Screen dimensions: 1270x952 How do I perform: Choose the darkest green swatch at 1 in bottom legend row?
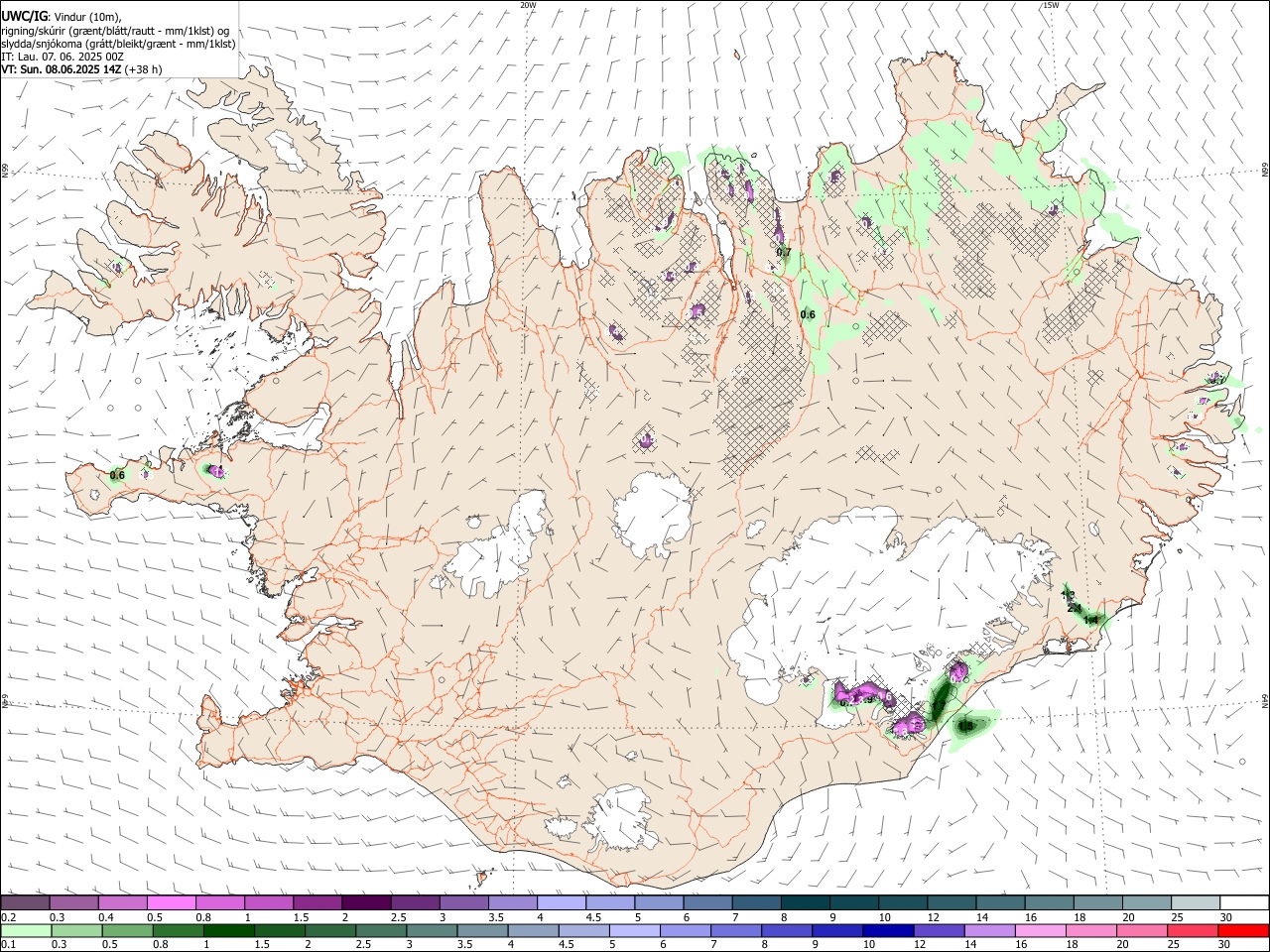[x=229, y=931]
